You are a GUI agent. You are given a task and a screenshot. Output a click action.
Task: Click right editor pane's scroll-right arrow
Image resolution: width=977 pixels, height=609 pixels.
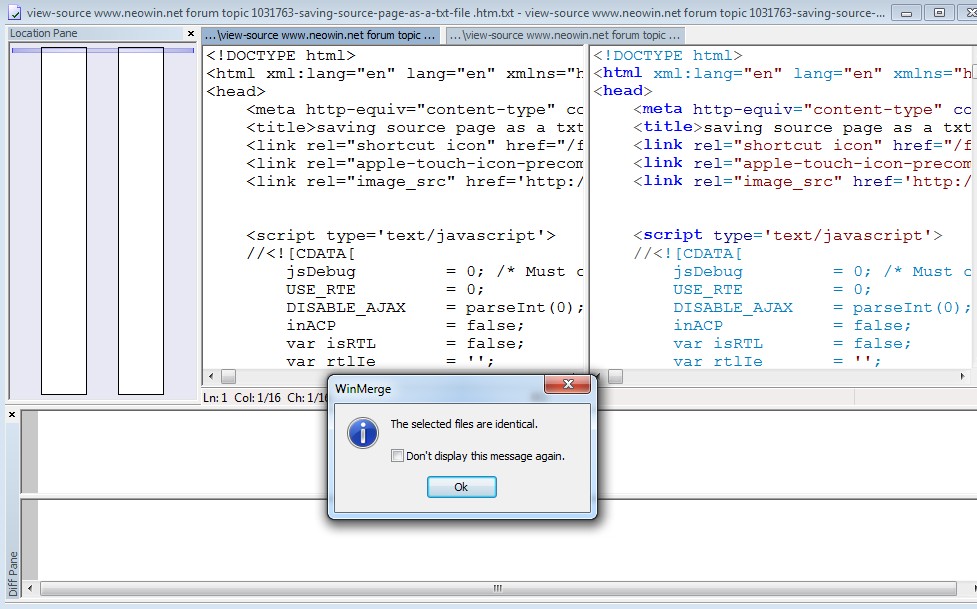click(x=963, y=377)
